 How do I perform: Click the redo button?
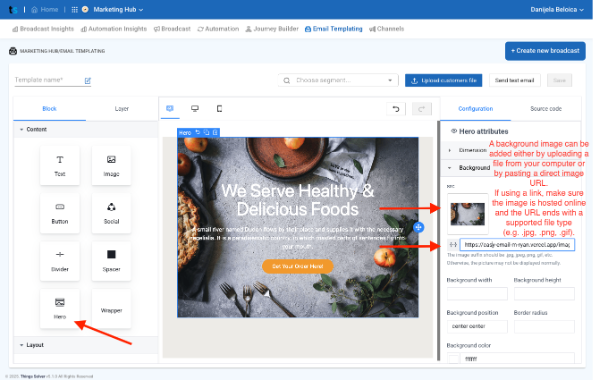click(x=421, y=109)
